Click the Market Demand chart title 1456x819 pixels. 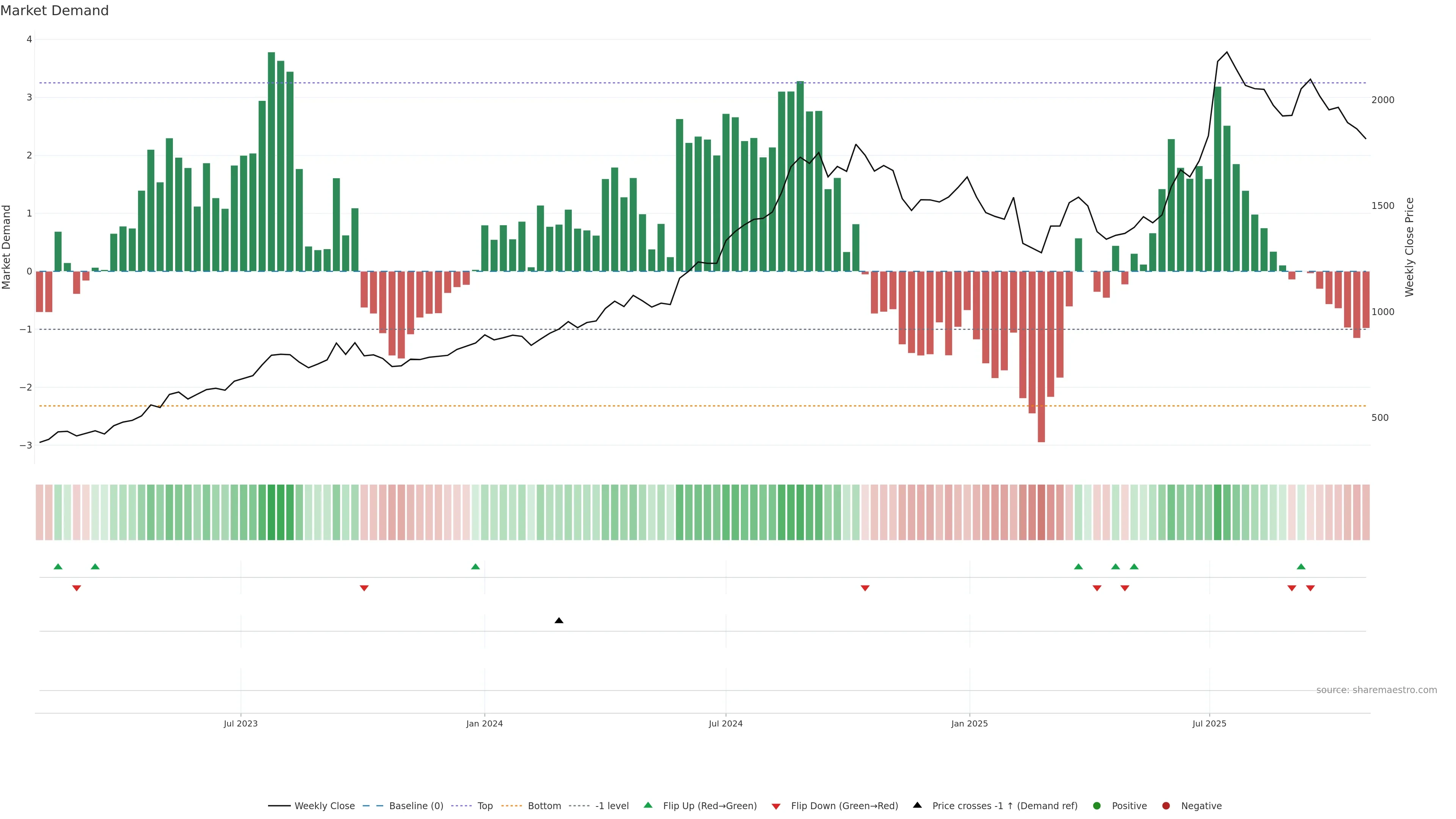pyautogui.click(x=54, y=11)
